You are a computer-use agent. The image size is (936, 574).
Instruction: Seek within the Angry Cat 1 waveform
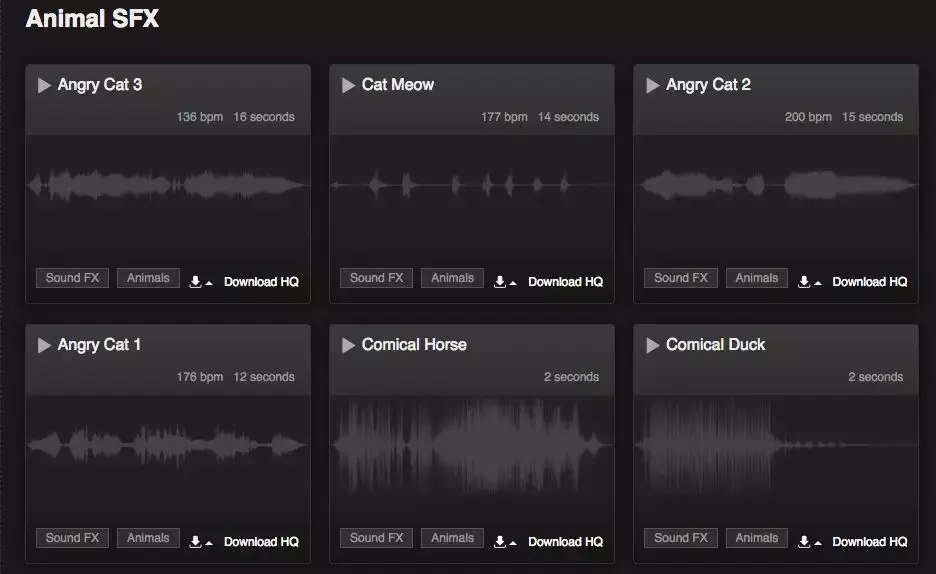(x=168, y=445)
